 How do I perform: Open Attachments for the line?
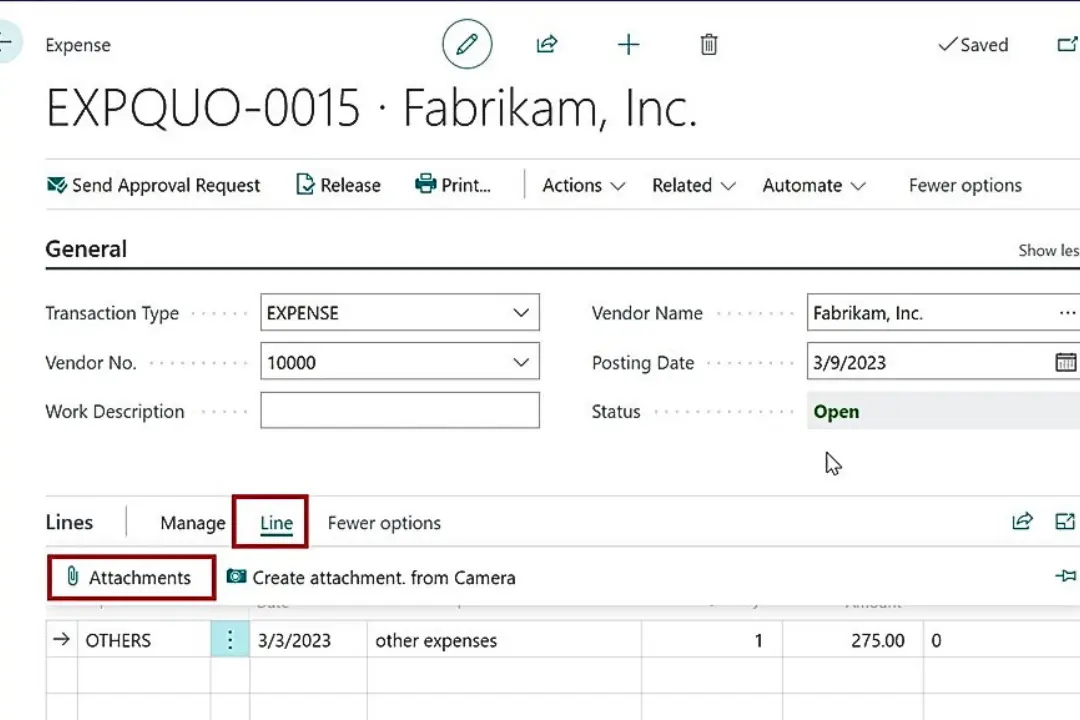click(129, 577)
